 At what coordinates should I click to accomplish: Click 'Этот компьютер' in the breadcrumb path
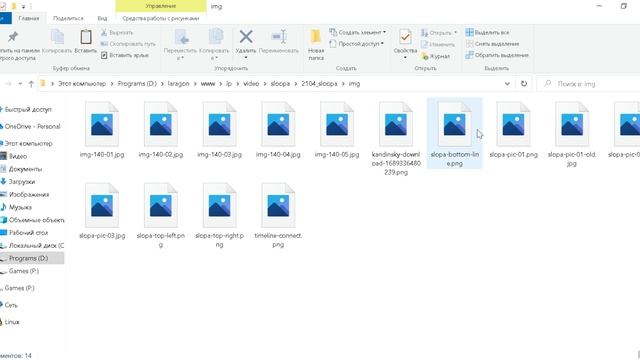point(82,84)
